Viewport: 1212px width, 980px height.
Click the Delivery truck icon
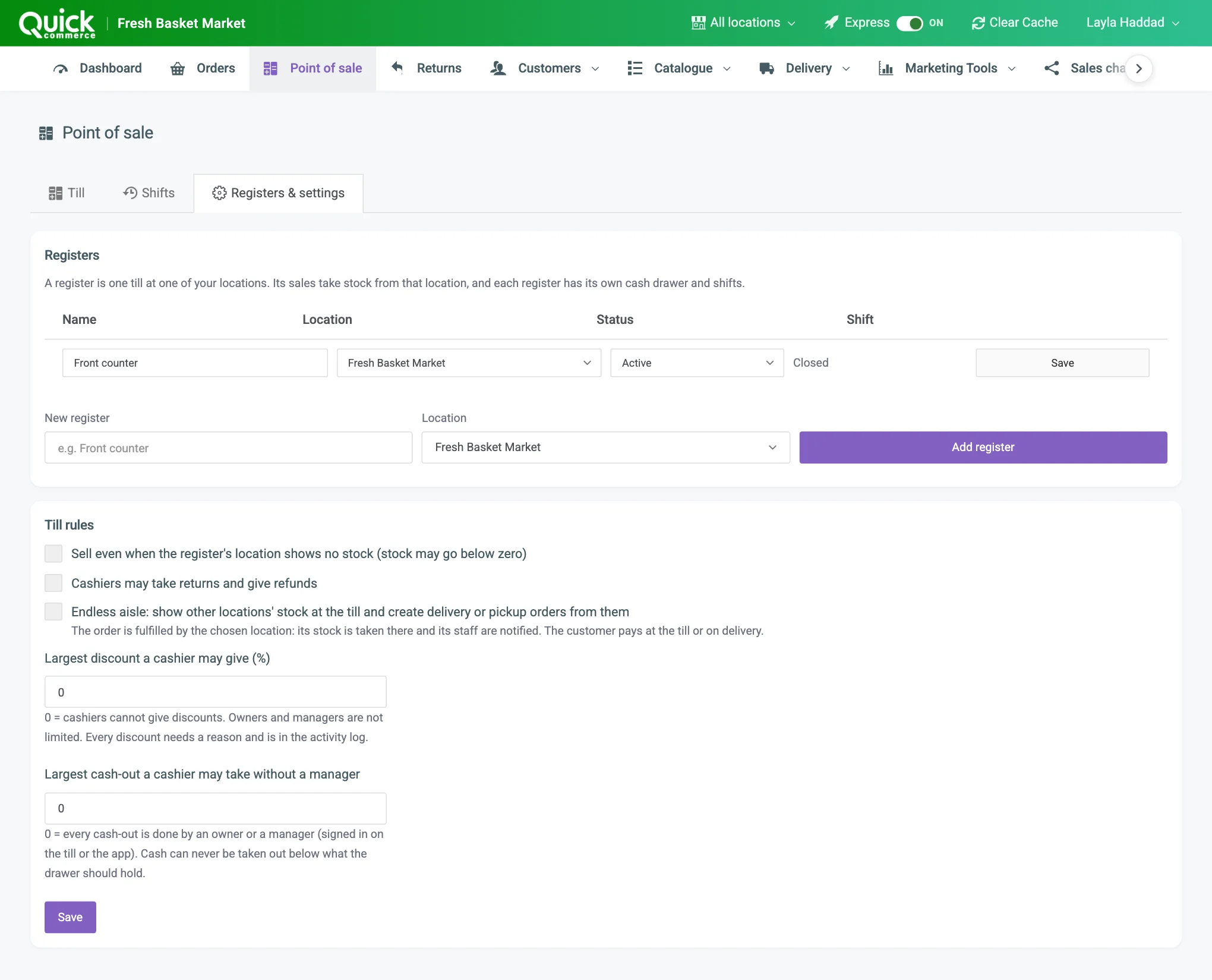(766, 68)
